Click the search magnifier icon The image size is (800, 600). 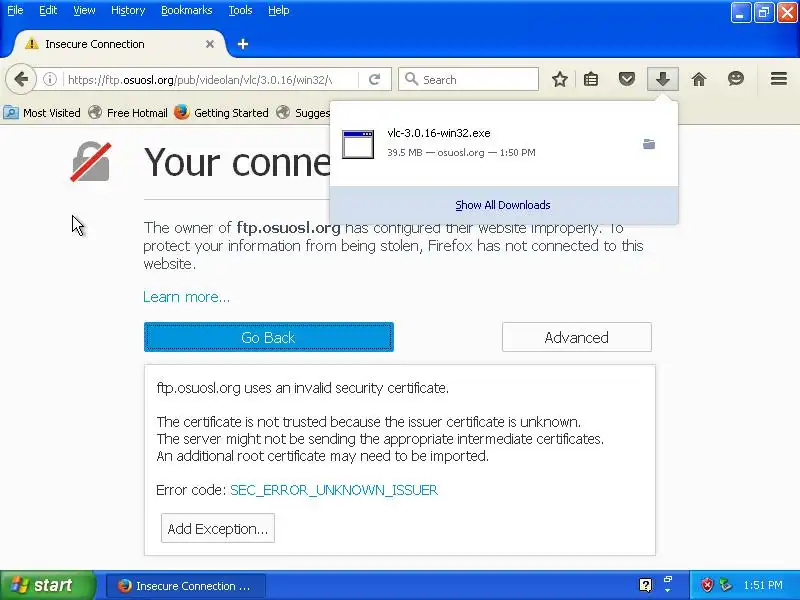[x=411, y=79]
